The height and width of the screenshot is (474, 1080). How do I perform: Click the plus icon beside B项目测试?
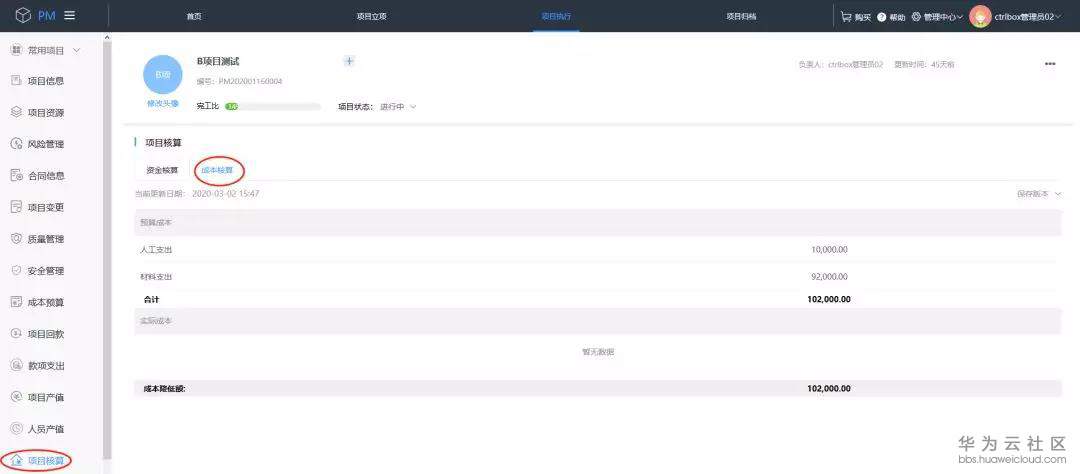pos(349,61)
